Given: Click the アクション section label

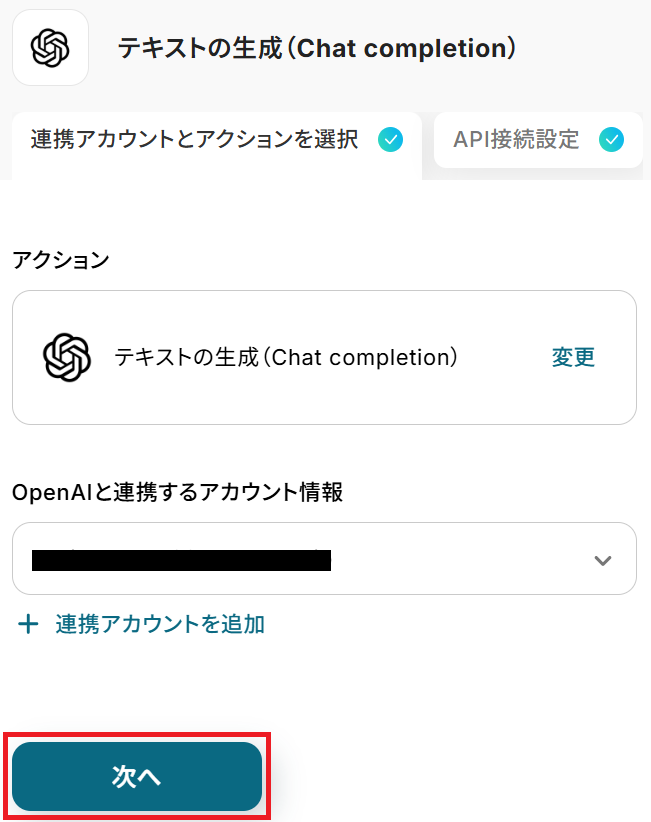Looking at the screenshot, I should pyautogui.click(x=60, y=260).
